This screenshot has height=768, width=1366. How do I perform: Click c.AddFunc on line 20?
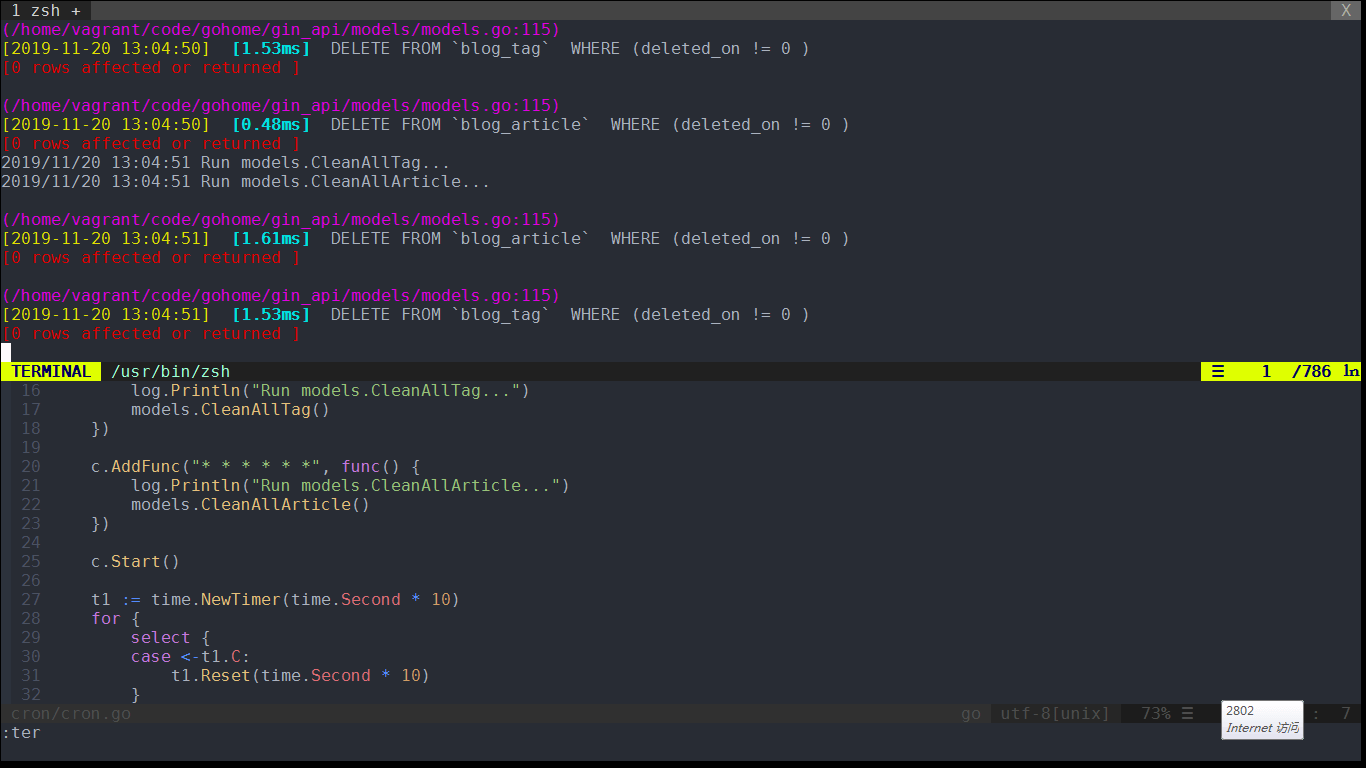136,467
